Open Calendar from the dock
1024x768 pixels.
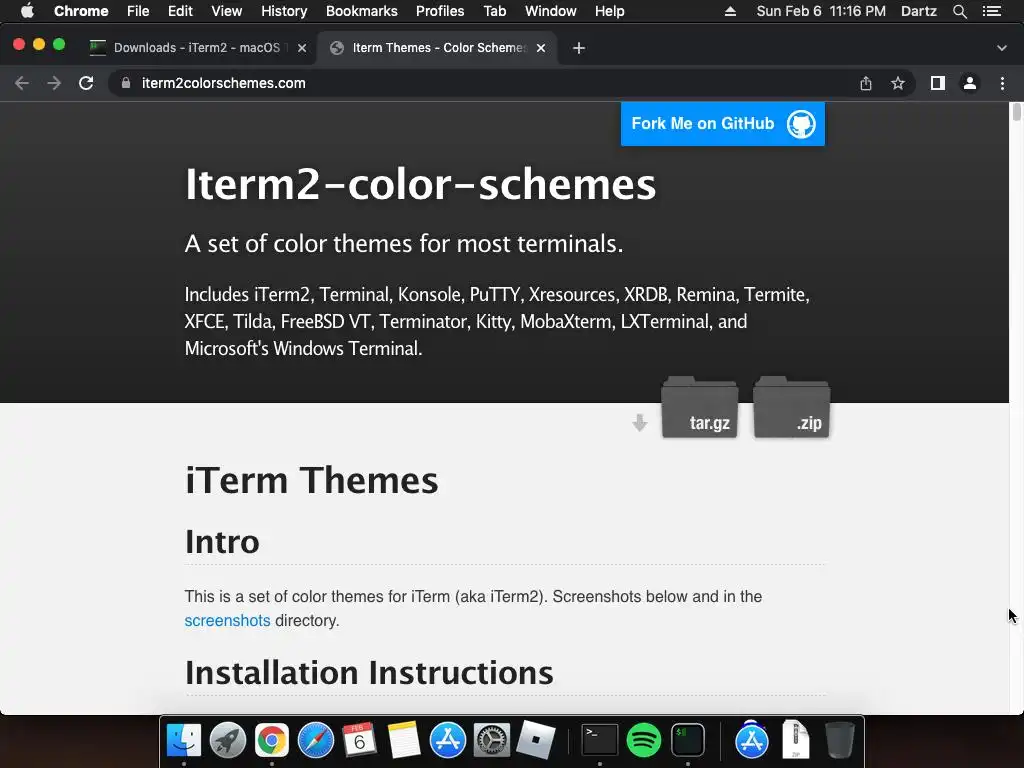point(359,741)
